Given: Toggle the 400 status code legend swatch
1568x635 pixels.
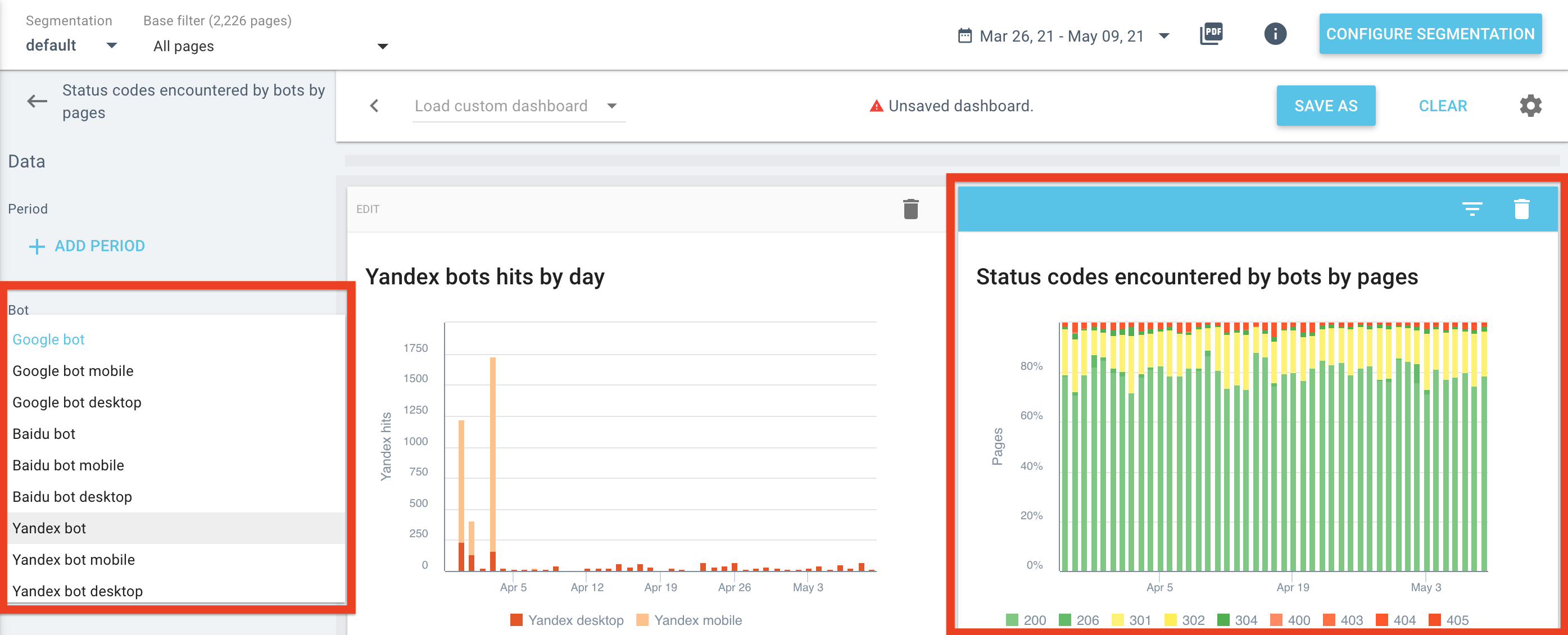Looking at the screenshot, I should (1276, 620).
